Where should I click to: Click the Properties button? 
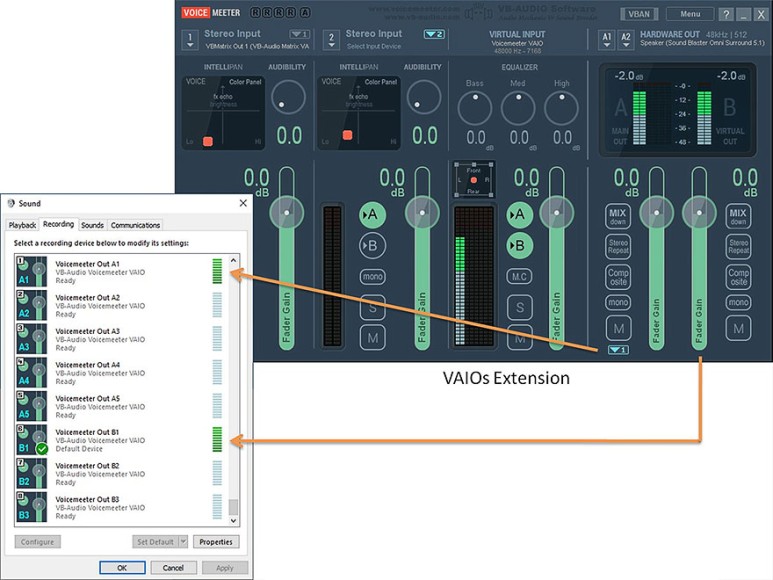click(x=216, y=542)
